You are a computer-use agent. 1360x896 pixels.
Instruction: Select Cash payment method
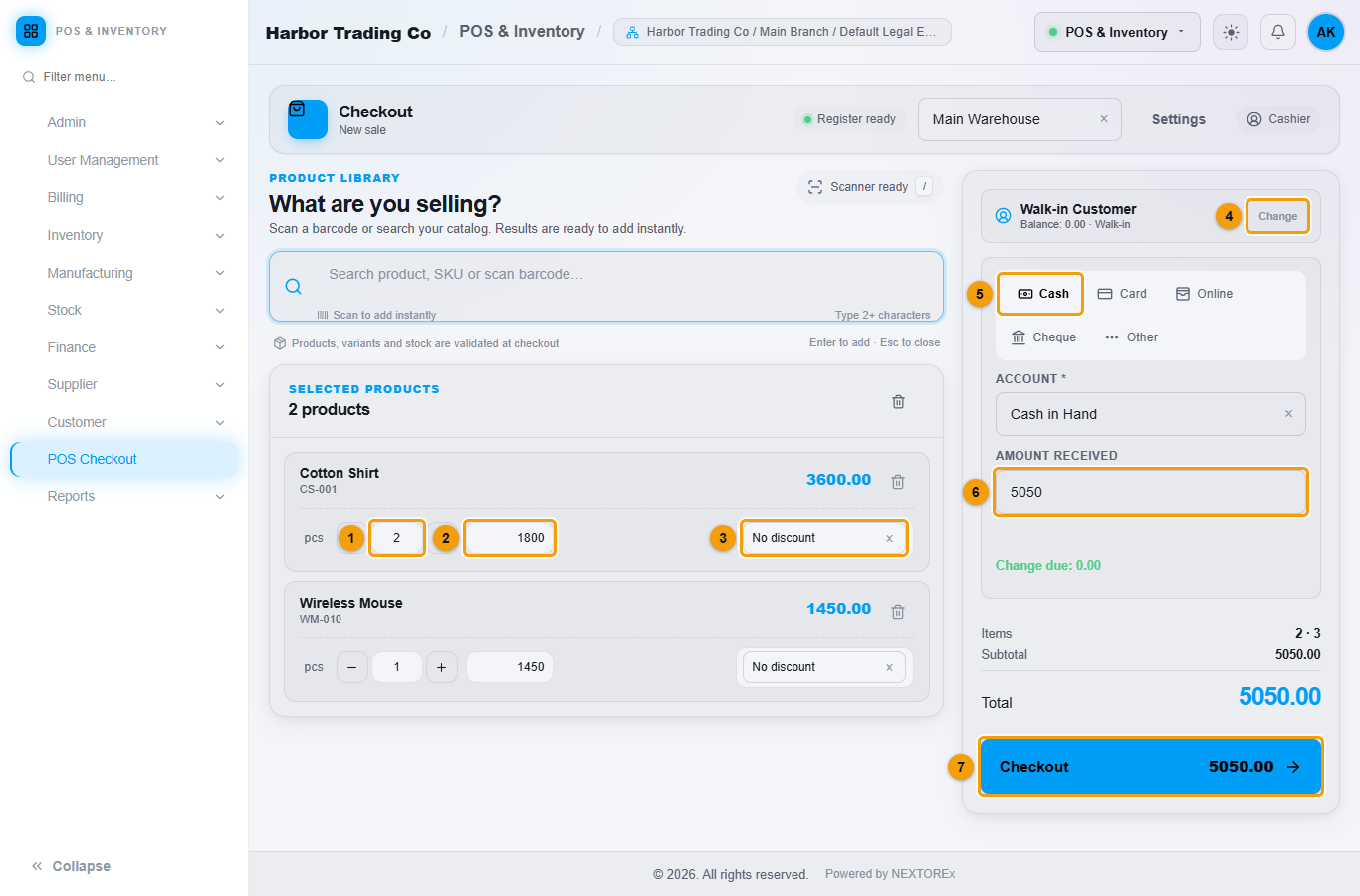point(1041,294)
